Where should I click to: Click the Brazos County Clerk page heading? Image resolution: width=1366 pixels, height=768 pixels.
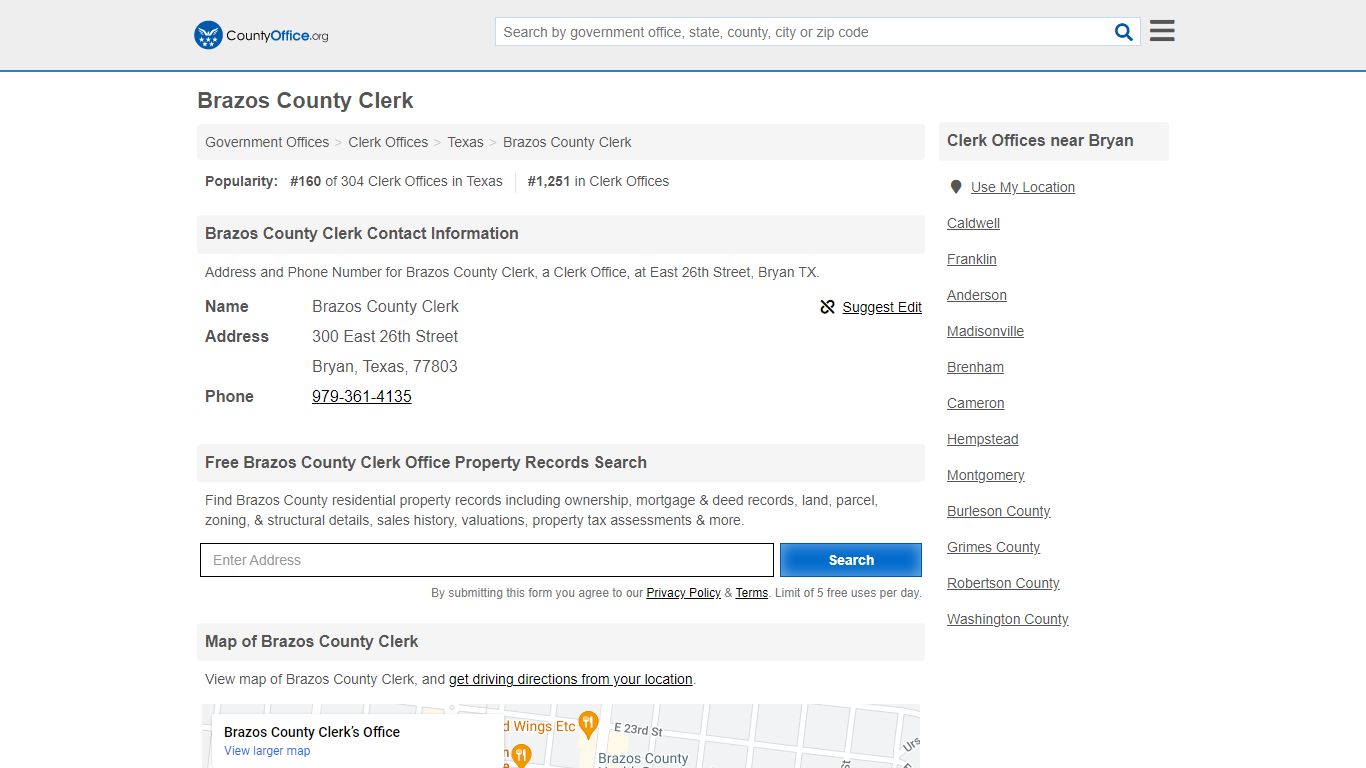305,101
